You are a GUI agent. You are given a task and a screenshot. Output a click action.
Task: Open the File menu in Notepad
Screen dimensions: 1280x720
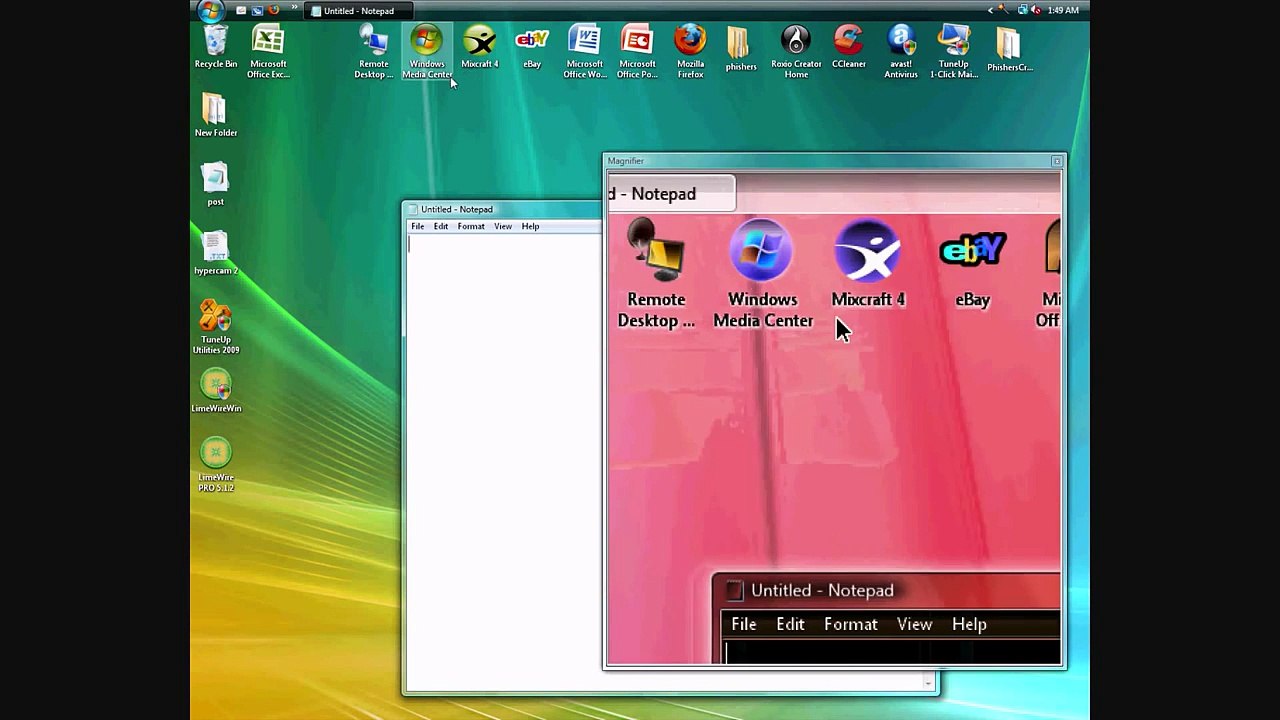[x=418, y=226]
